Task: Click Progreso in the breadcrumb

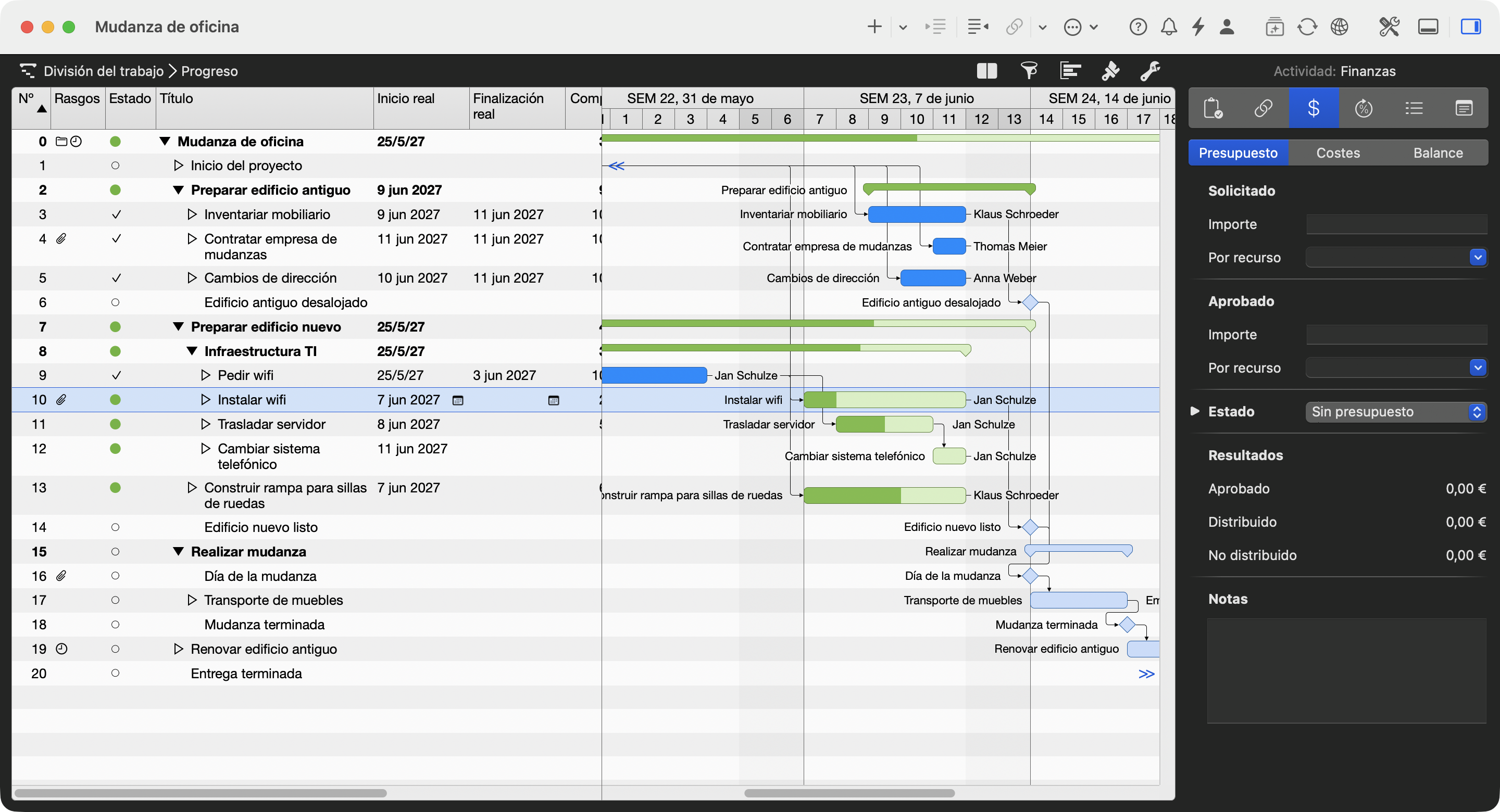Action: point(209,71)
